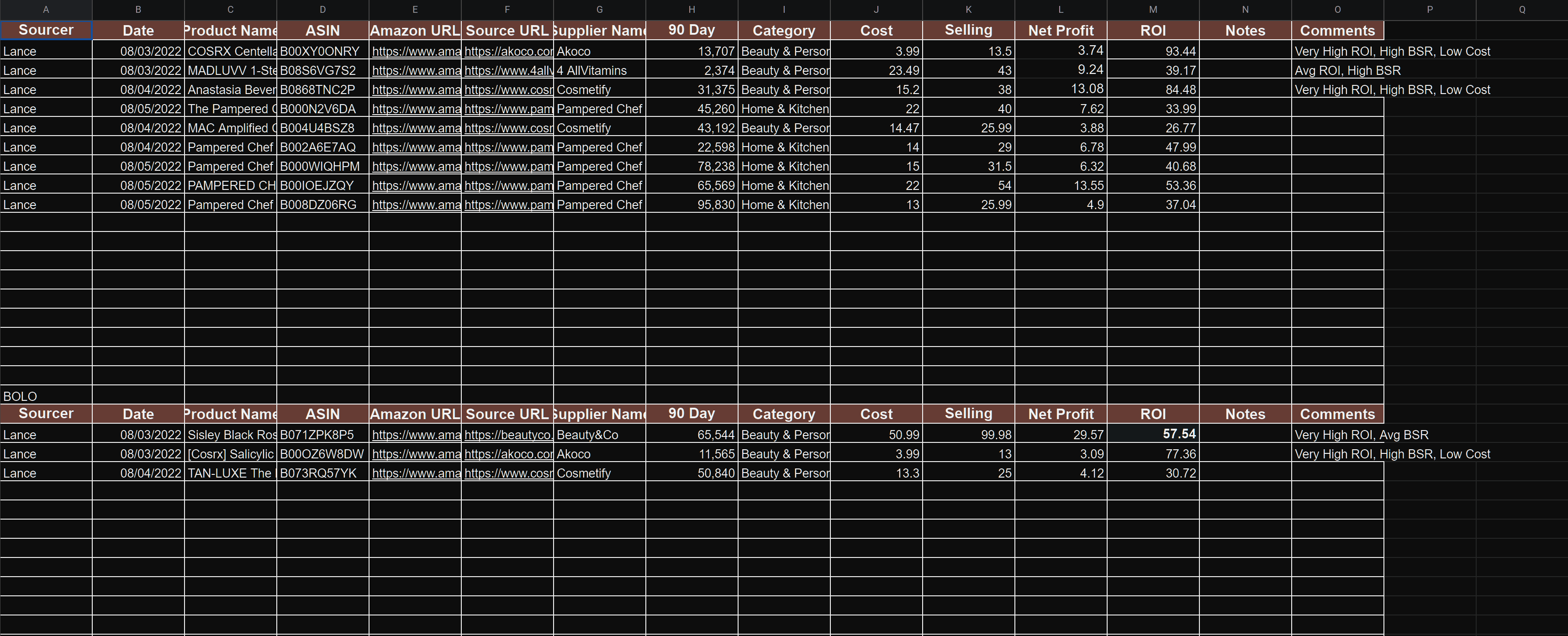Click the Akoco source URL in first row
Image resolution: width=1568 pixels, height=636 pixels.
click(x=507, y=52)
